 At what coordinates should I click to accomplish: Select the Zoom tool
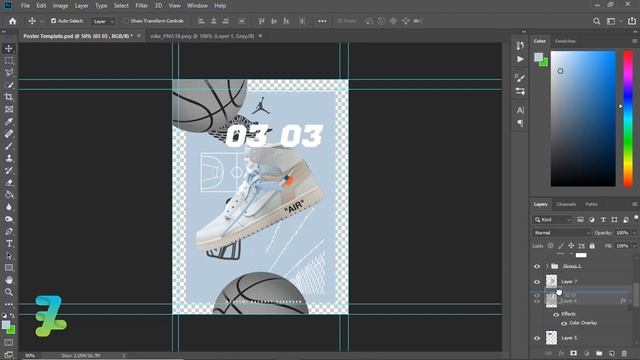click(x=9, y=292)
